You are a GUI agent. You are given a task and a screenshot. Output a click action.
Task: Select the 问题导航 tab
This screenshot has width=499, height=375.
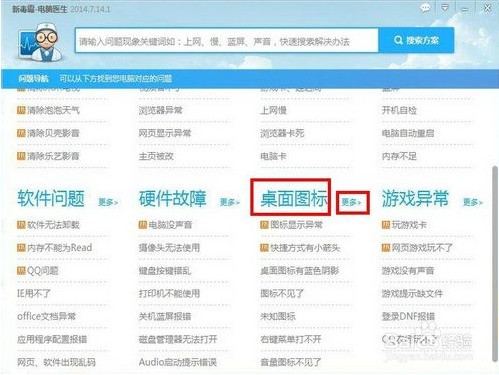point(33,79)
